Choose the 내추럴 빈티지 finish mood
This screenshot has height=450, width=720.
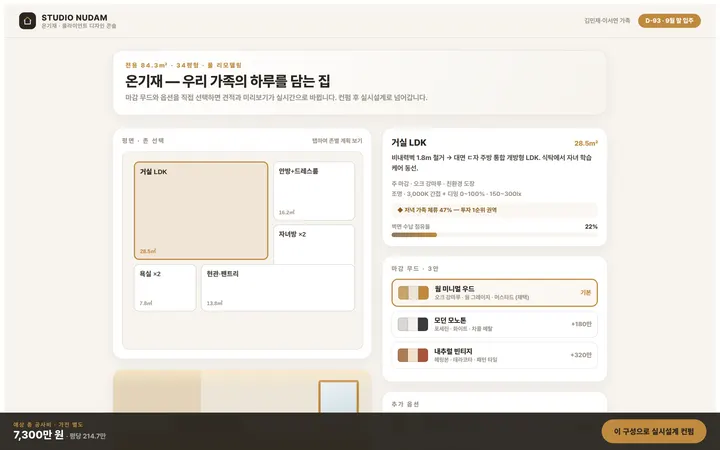point(495,355)
